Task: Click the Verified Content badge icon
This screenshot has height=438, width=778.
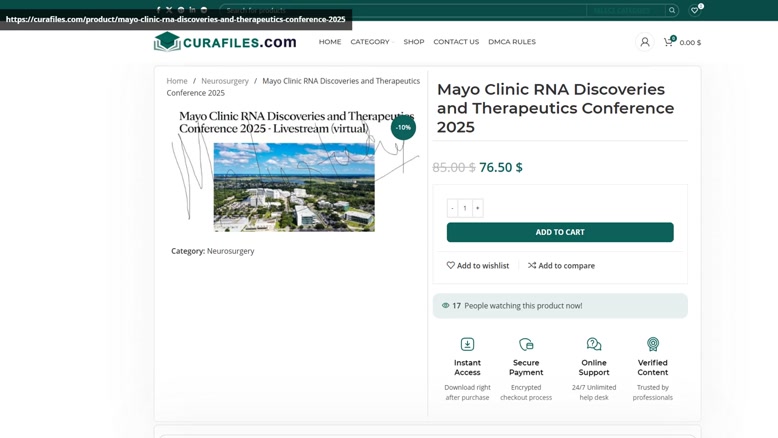Action: (653, 344)
